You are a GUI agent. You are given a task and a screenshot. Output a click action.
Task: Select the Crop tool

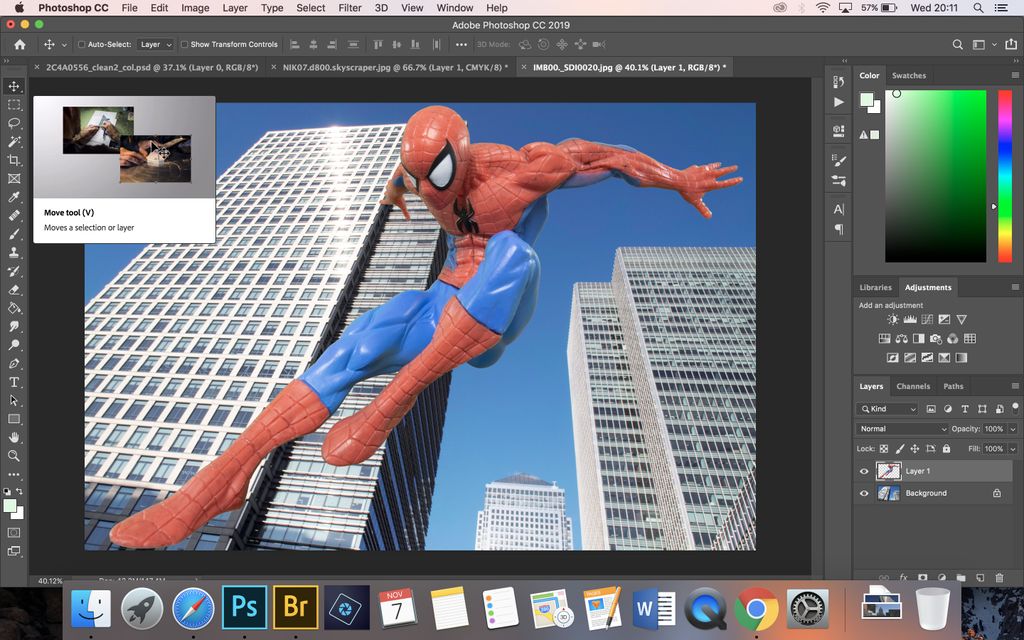[14, 159]
